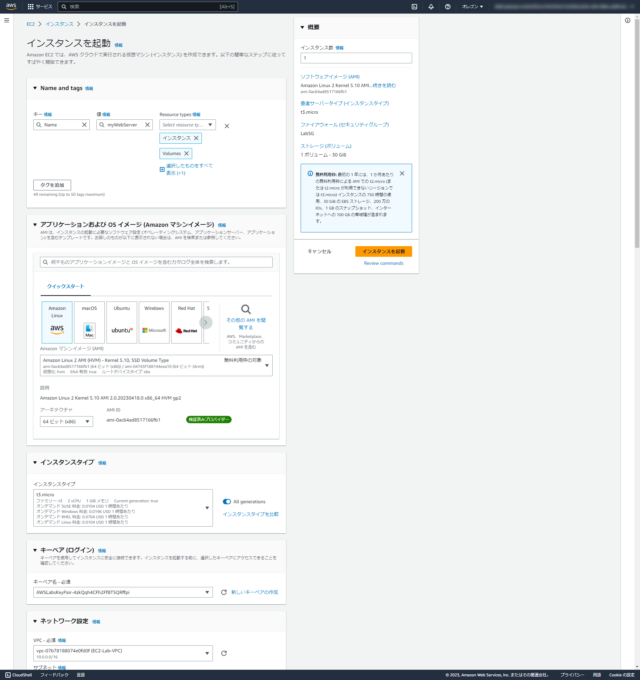Select the Amazon Linux quick start tile
The height and width of the screenshot is (680, 640).
click(57, 322)
